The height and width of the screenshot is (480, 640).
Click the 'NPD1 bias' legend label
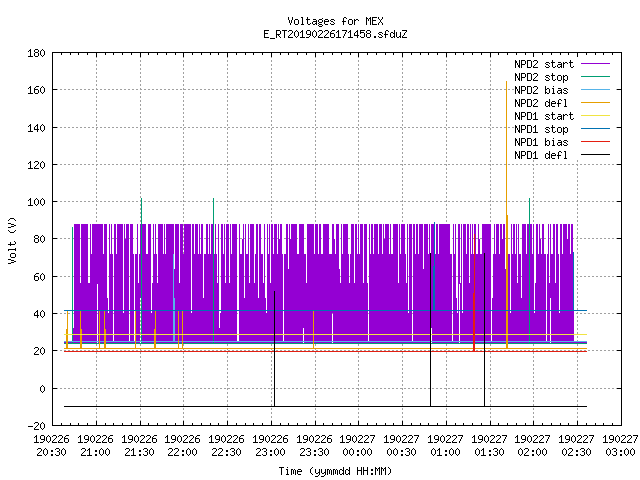[541, 142]
